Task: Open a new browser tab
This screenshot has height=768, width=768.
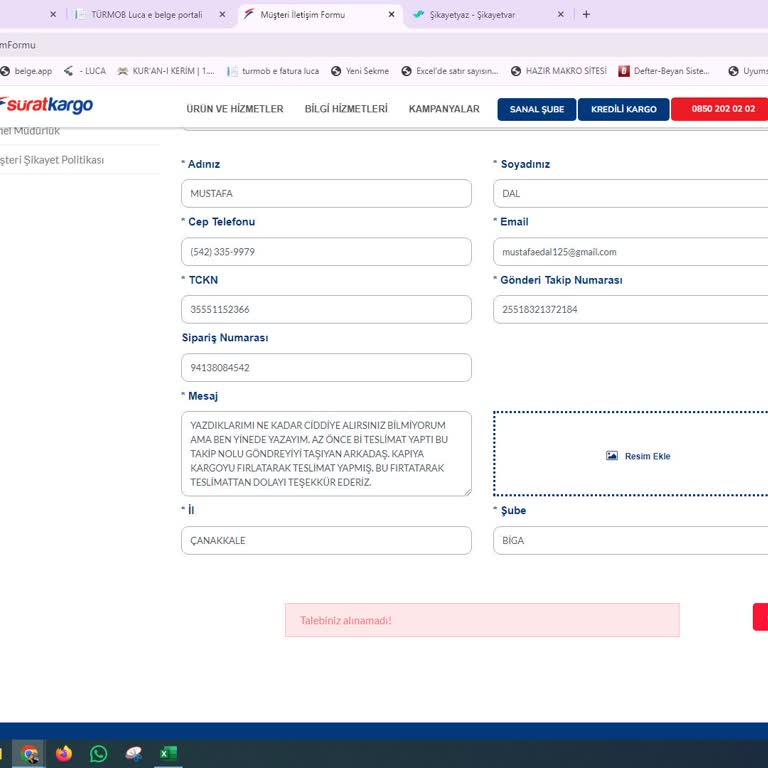Action: click(586, 15)
